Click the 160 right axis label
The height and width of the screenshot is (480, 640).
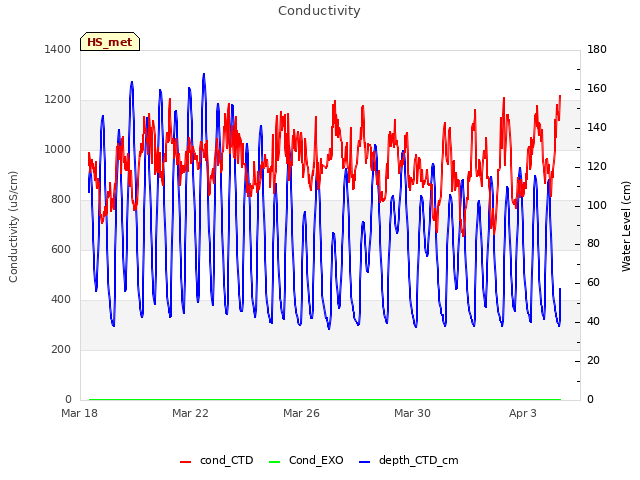pyautogui.click(x=597, y=89)
